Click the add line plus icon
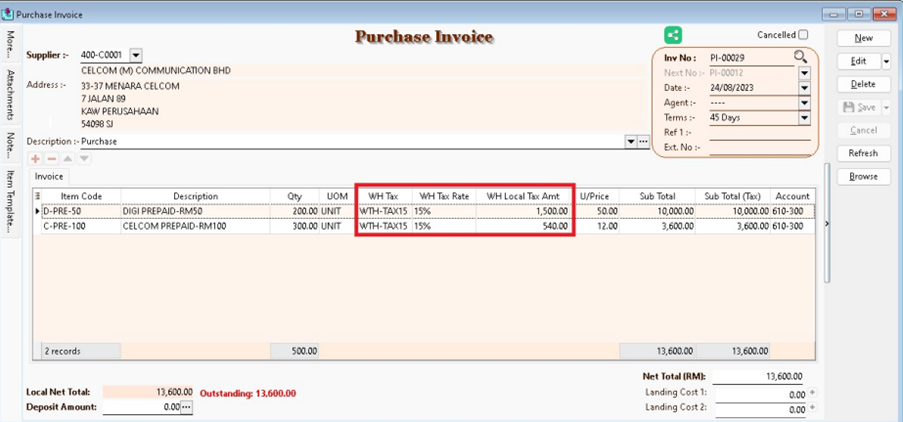 click(x=37, y=158)
